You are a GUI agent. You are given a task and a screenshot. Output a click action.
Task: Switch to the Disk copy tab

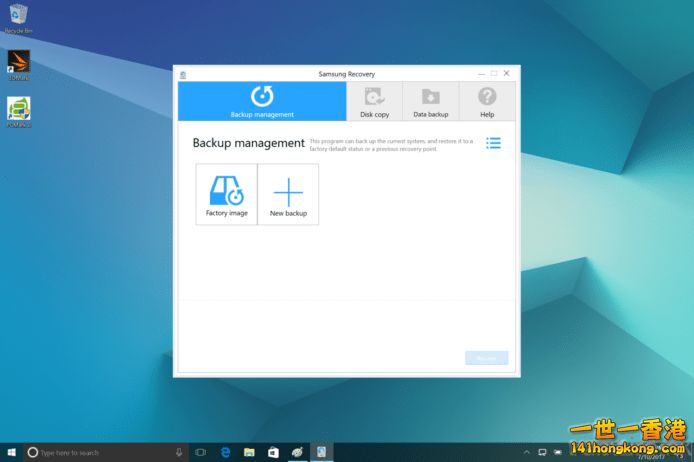[x=374, y=101]
